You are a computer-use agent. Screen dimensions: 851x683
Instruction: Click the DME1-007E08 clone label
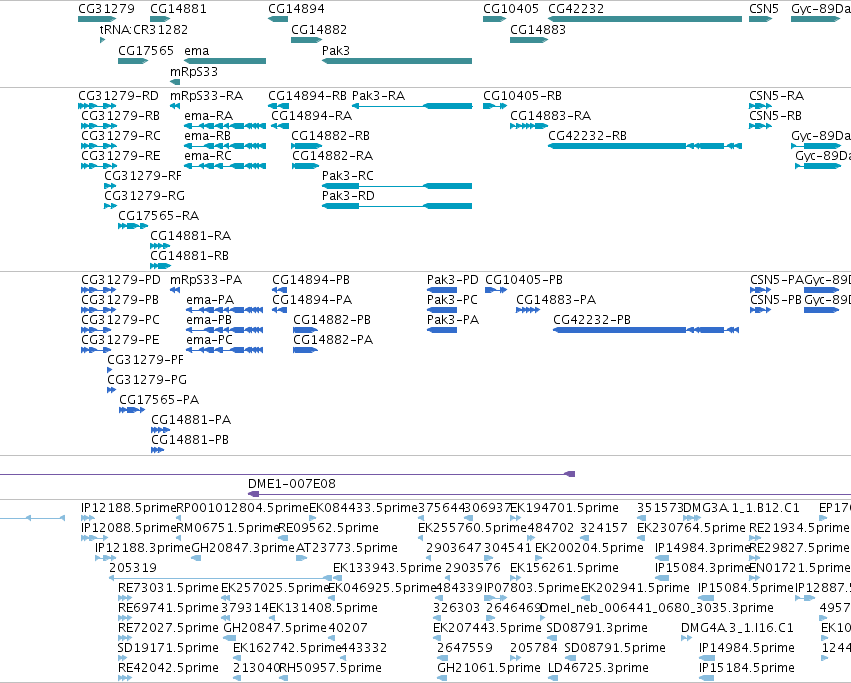(291, 484)
